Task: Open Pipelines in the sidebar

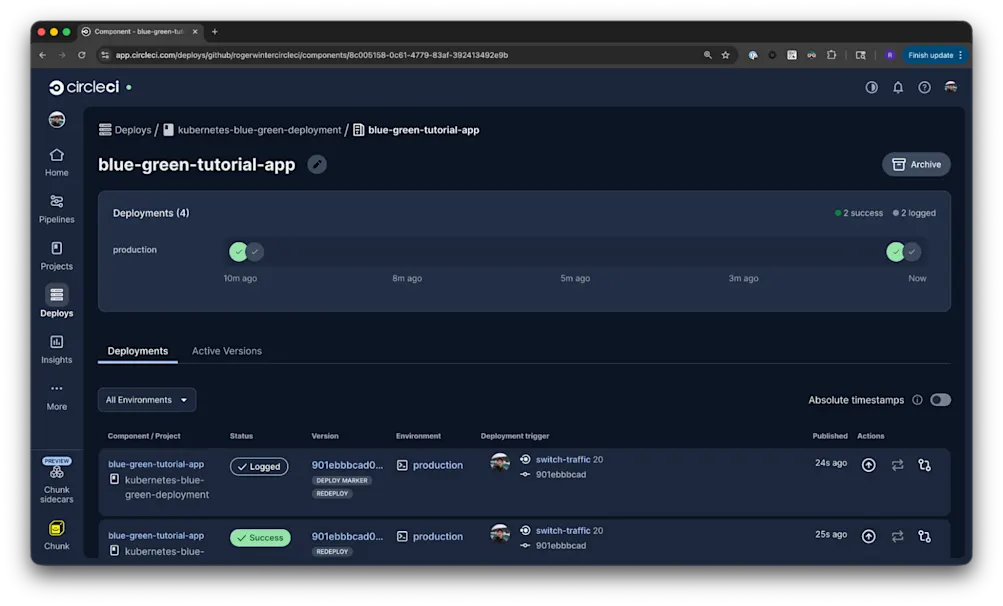Action: click(56, 209)
